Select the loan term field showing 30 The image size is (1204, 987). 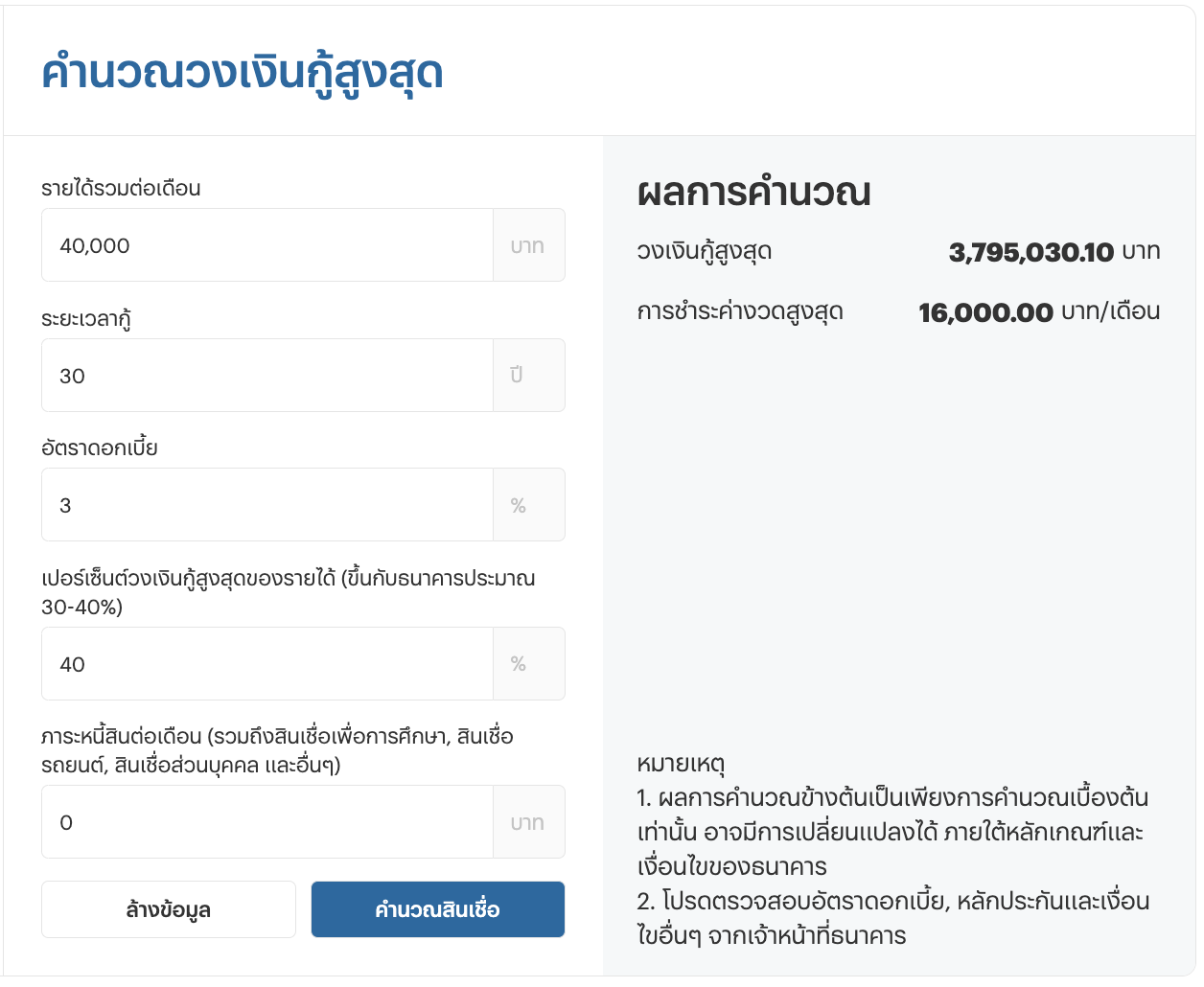point(267,376)
